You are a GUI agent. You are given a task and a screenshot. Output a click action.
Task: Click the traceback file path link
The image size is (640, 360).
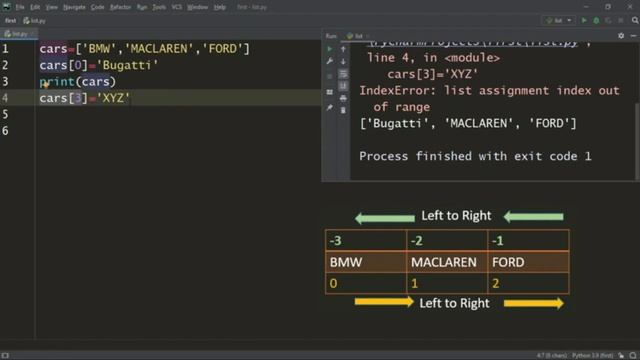(x=473, y=44)
